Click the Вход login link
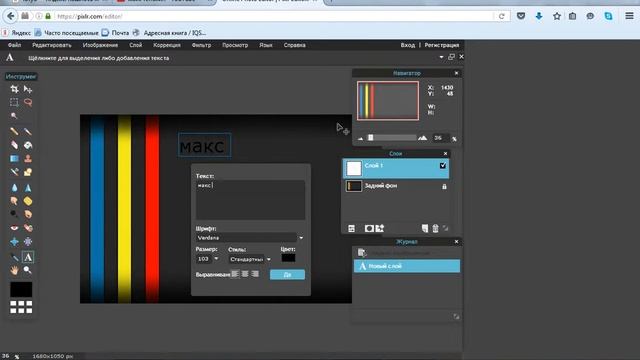The image size is (640, 360). click(407, 45)
